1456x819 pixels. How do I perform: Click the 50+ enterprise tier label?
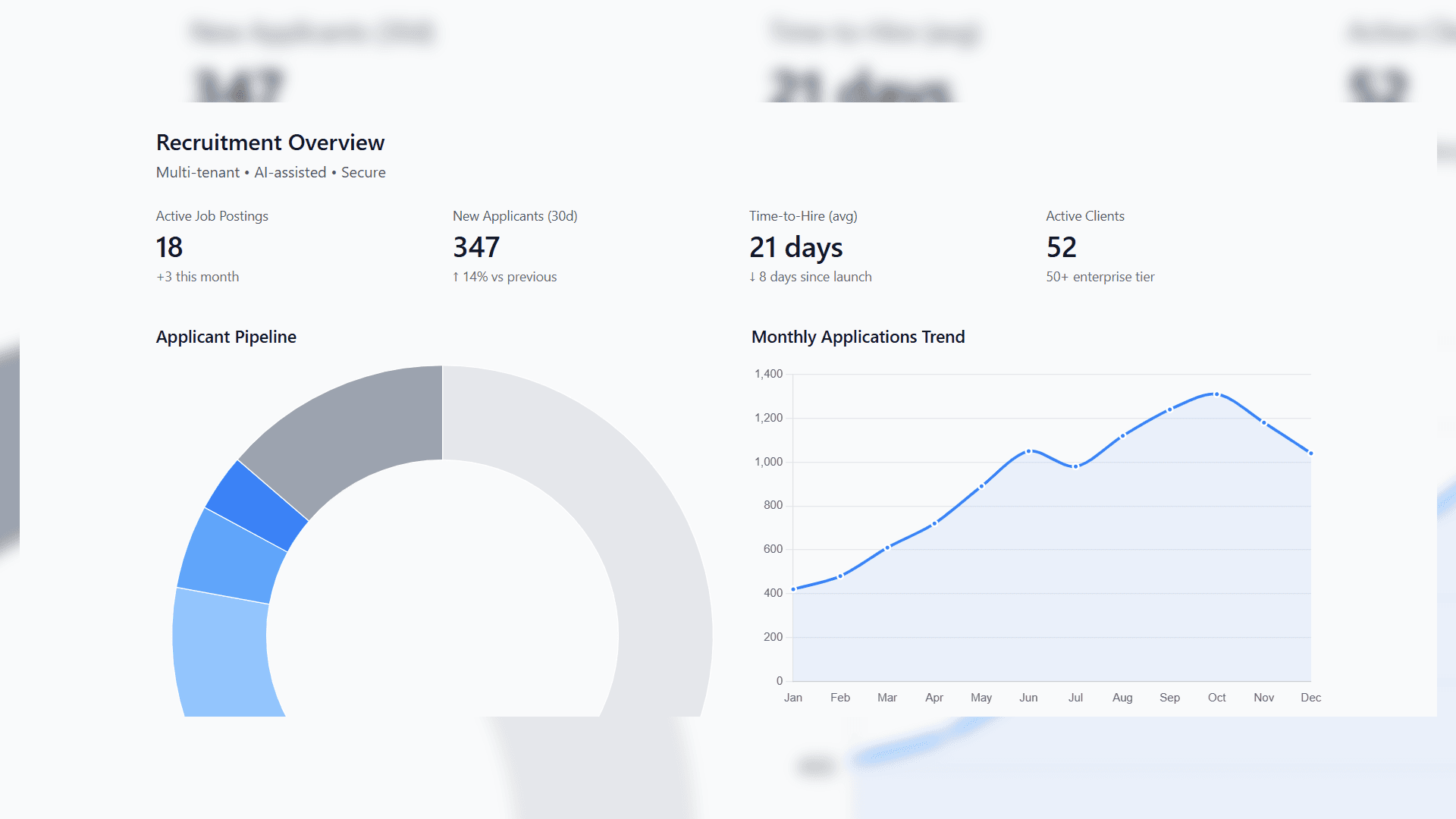[1100, 277]
